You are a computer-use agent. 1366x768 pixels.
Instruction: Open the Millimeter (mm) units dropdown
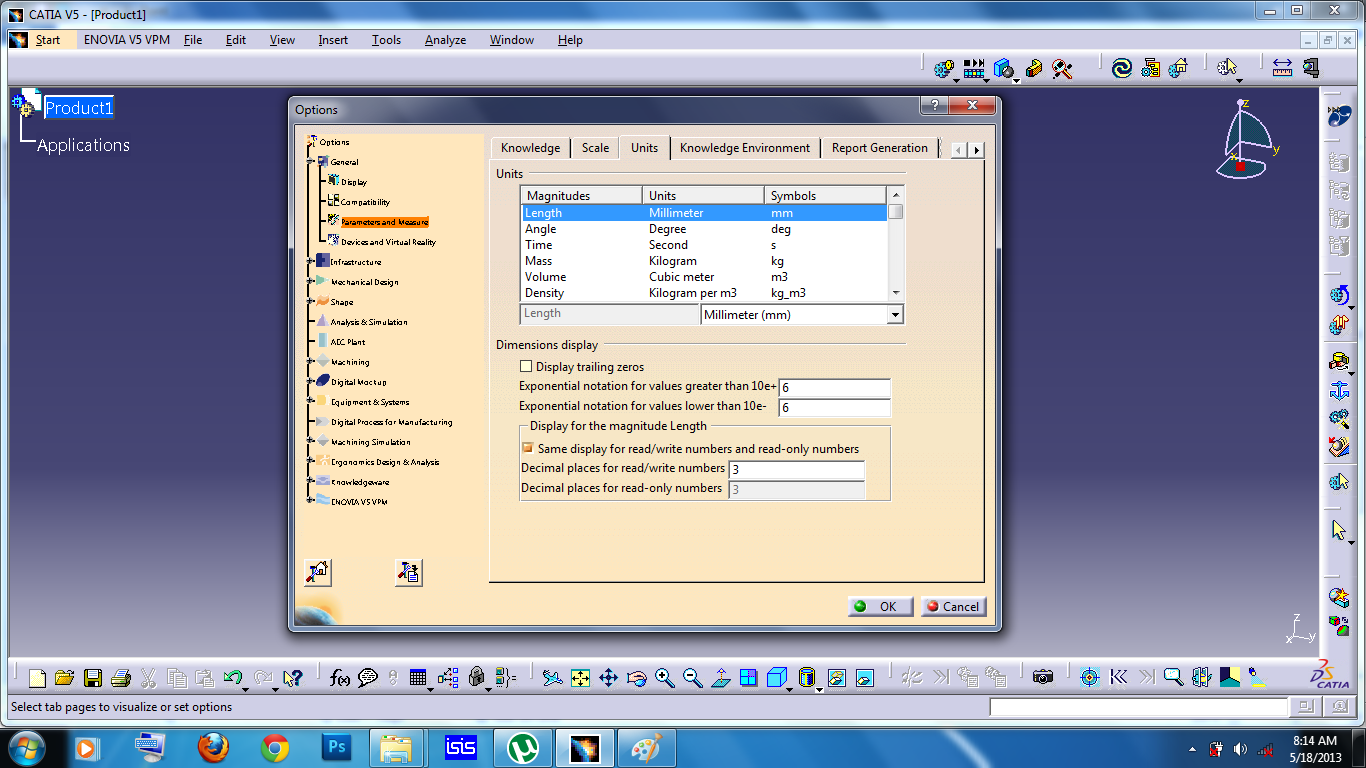(x=894, y=314)
